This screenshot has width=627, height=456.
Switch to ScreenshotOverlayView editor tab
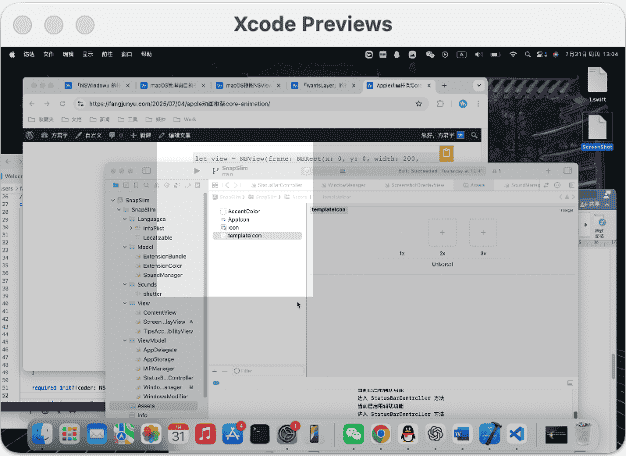point(414,185)
